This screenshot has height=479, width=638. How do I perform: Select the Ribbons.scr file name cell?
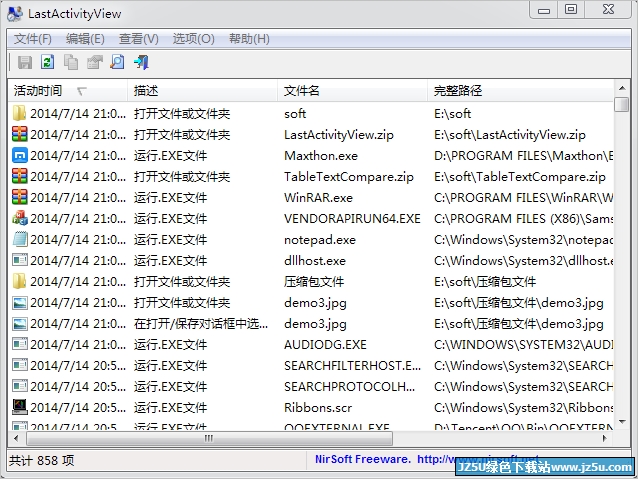[x=318, y=407]
